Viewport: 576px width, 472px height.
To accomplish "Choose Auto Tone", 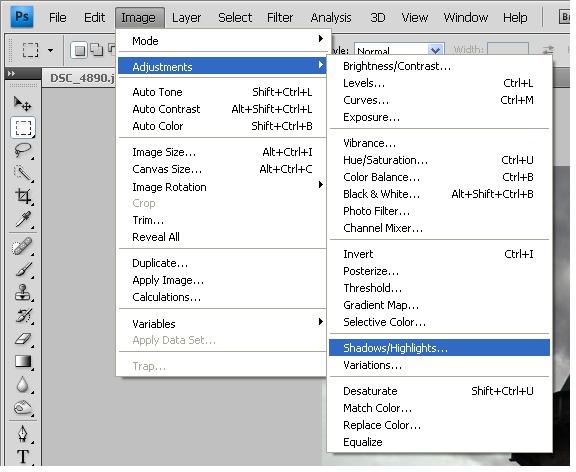I will tap(222, 92).
